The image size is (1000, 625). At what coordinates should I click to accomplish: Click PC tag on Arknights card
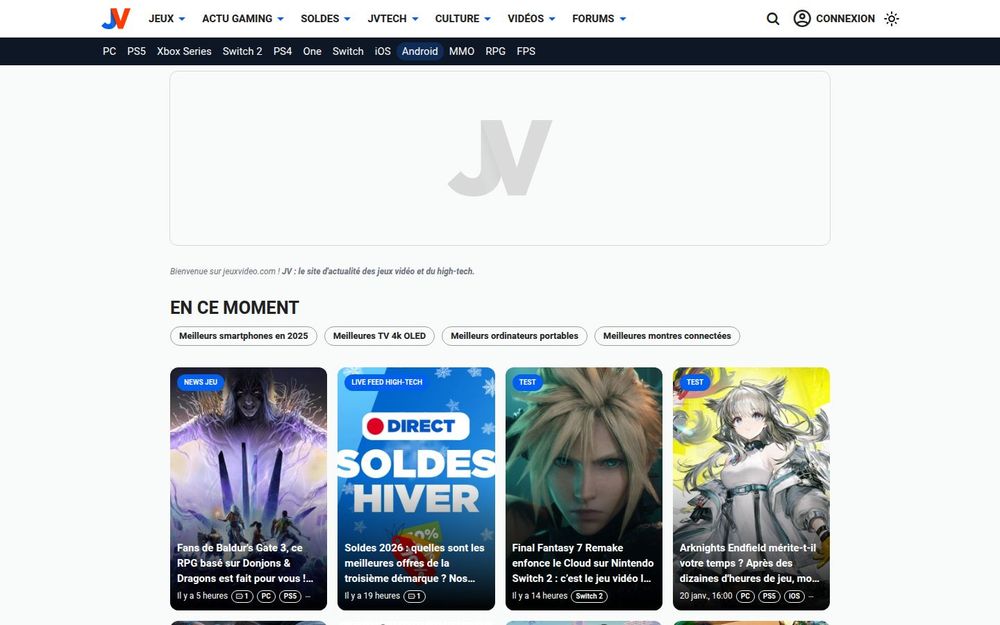click(x=745, y=596)
